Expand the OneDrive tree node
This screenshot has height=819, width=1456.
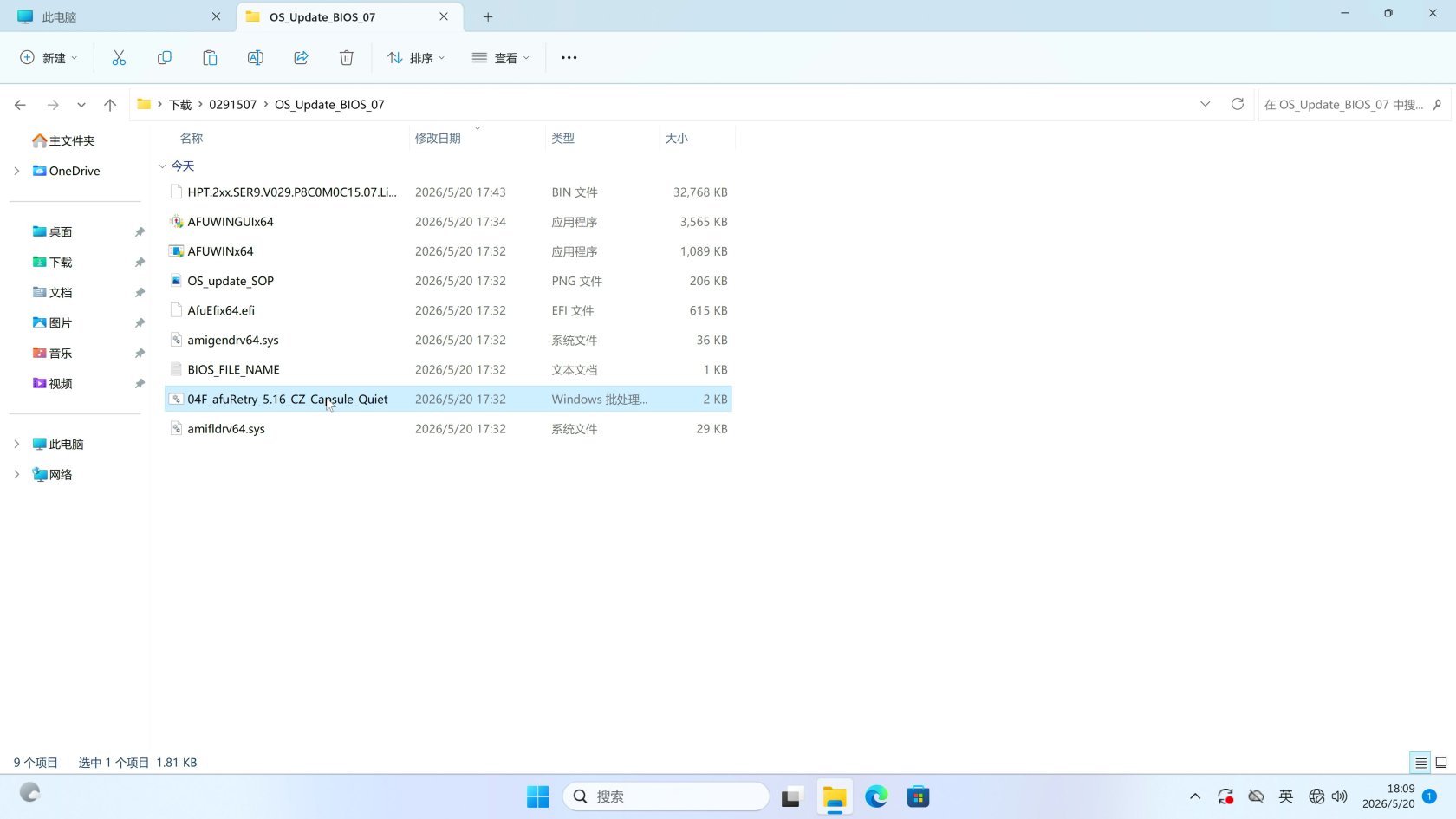16,171
